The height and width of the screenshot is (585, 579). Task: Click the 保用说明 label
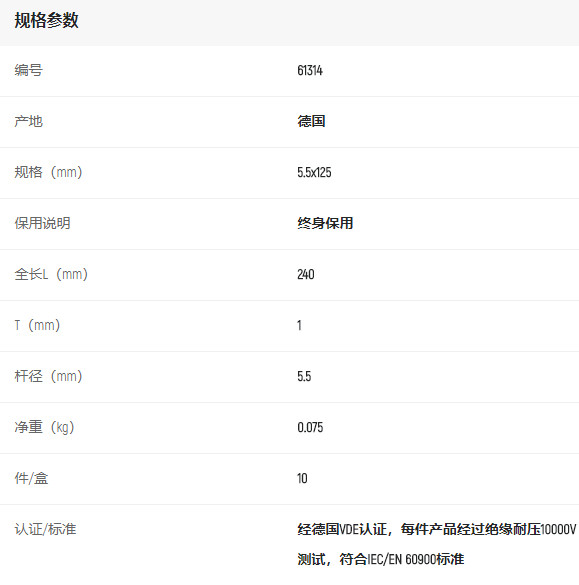point(43,223)
